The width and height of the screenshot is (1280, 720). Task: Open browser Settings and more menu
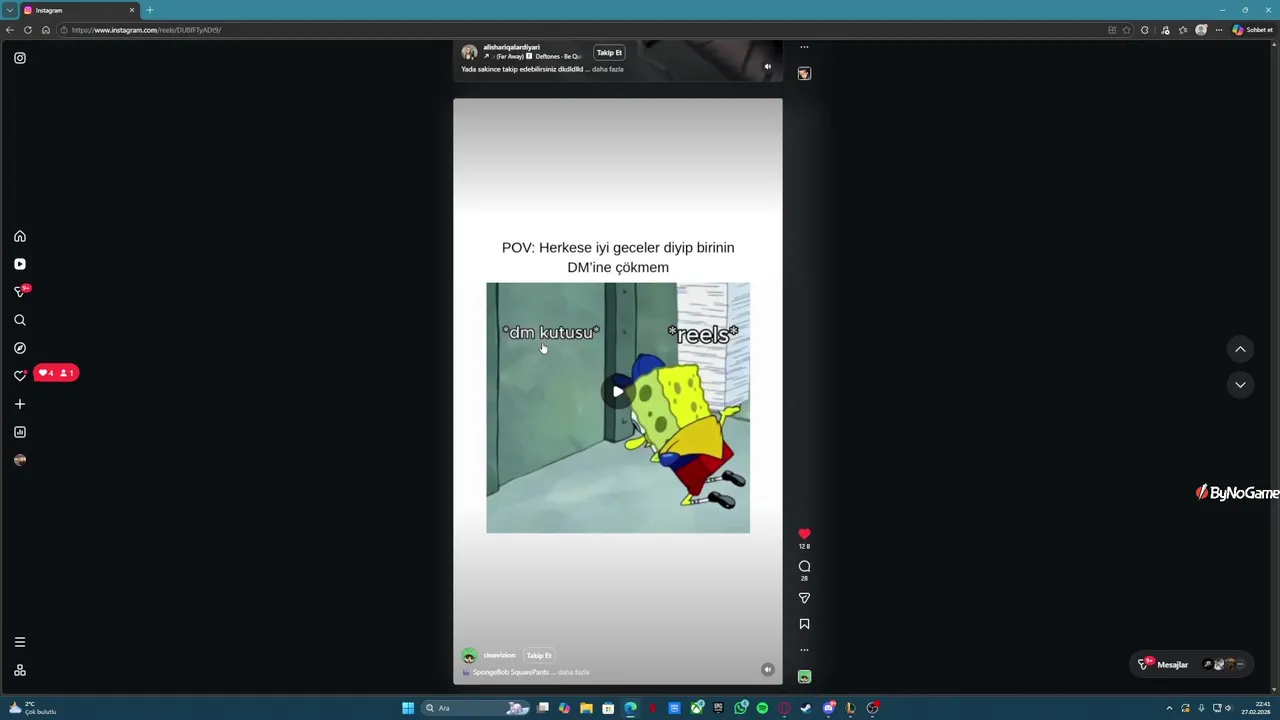pyautogui.click(x=1218, y=30)
